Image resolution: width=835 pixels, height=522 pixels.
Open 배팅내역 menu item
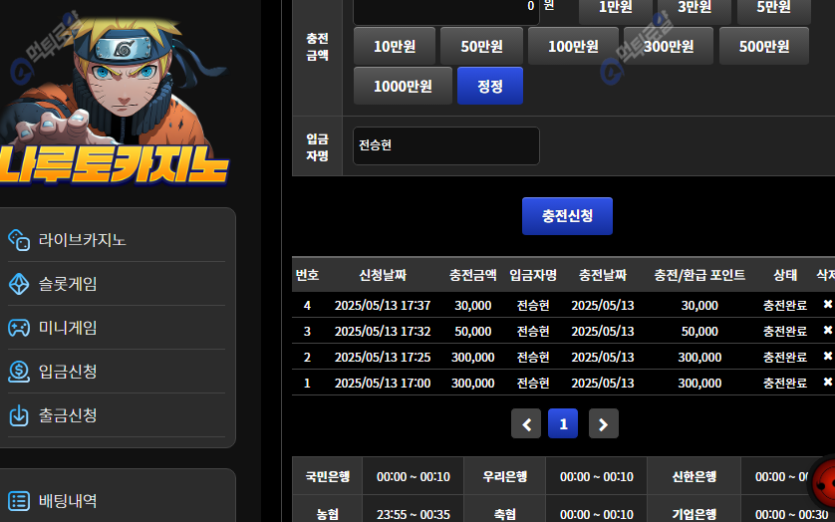click(116, 501)
